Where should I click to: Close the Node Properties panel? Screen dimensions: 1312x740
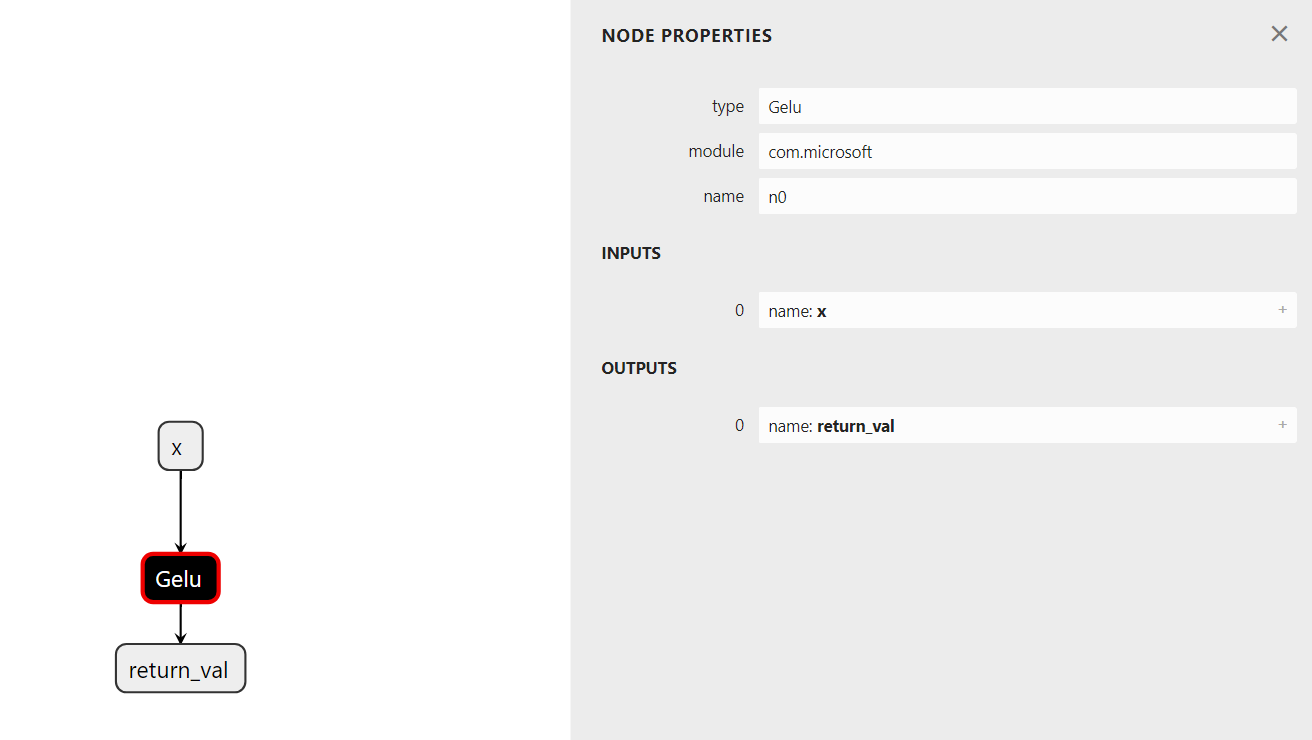tap(1279, 34)
